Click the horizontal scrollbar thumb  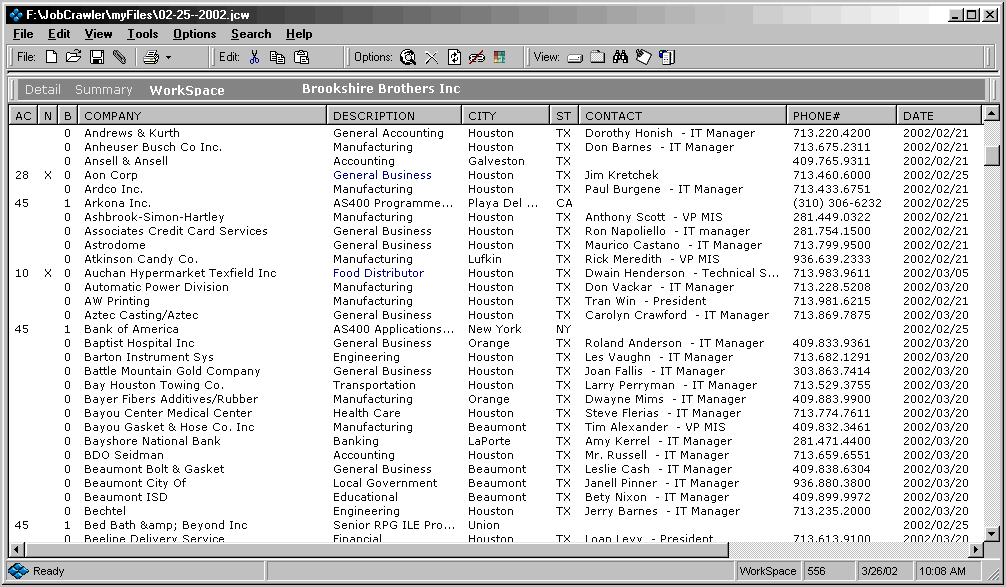(x=377, y=549)
